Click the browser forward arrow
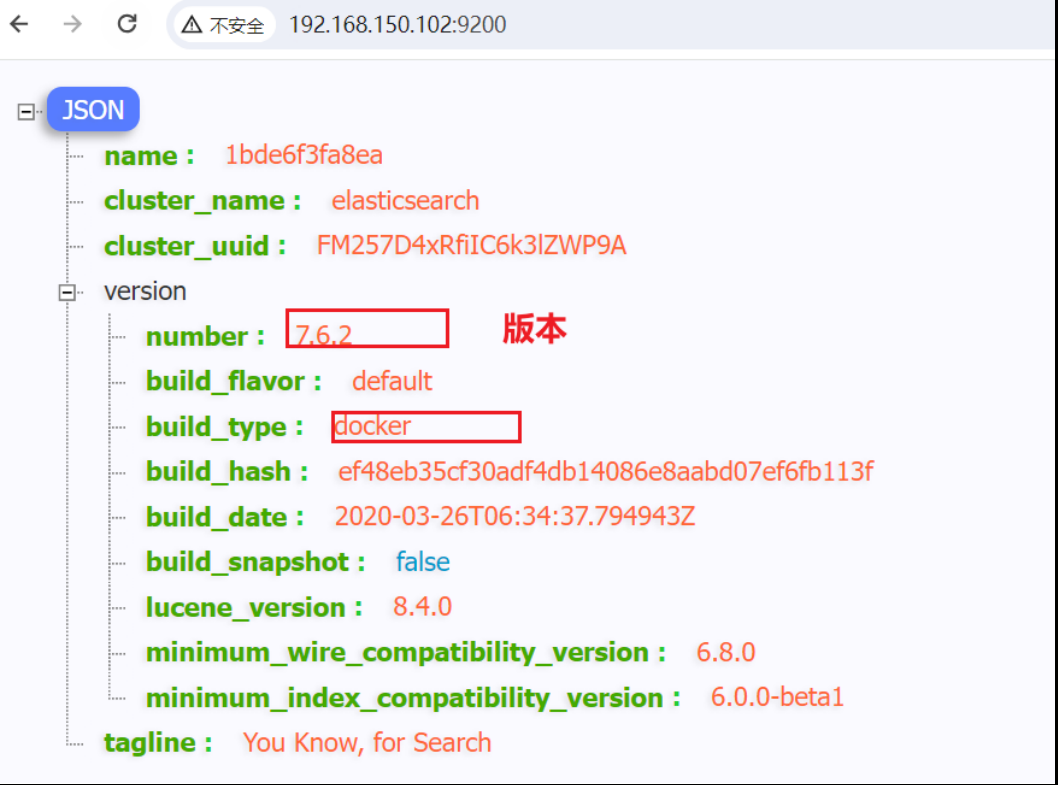The image size is (1058, 785). (x=73, y=24)
